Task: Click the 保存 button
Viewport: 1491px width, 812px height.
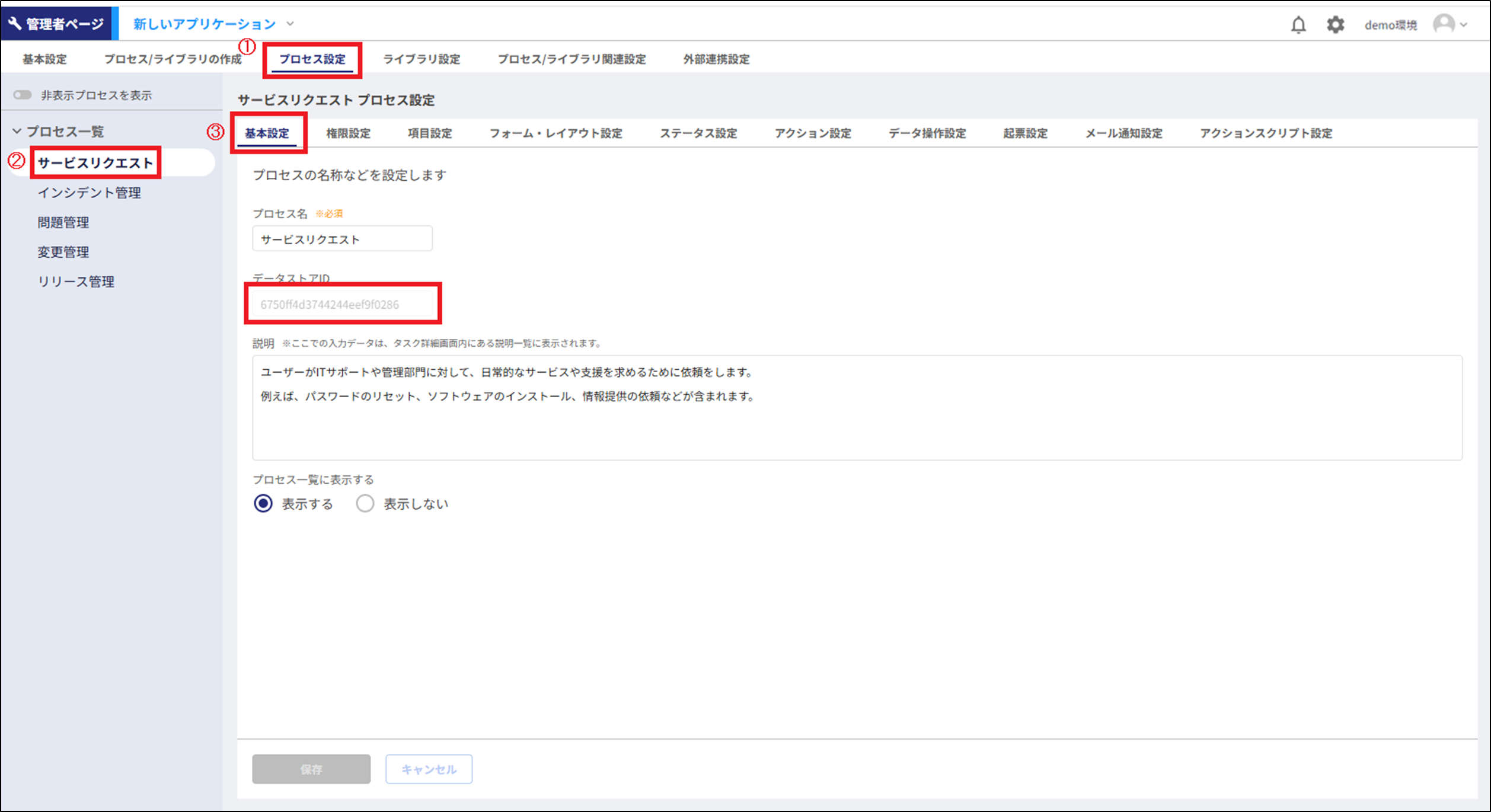Action: pyautogui.click(x=311, y=769)
